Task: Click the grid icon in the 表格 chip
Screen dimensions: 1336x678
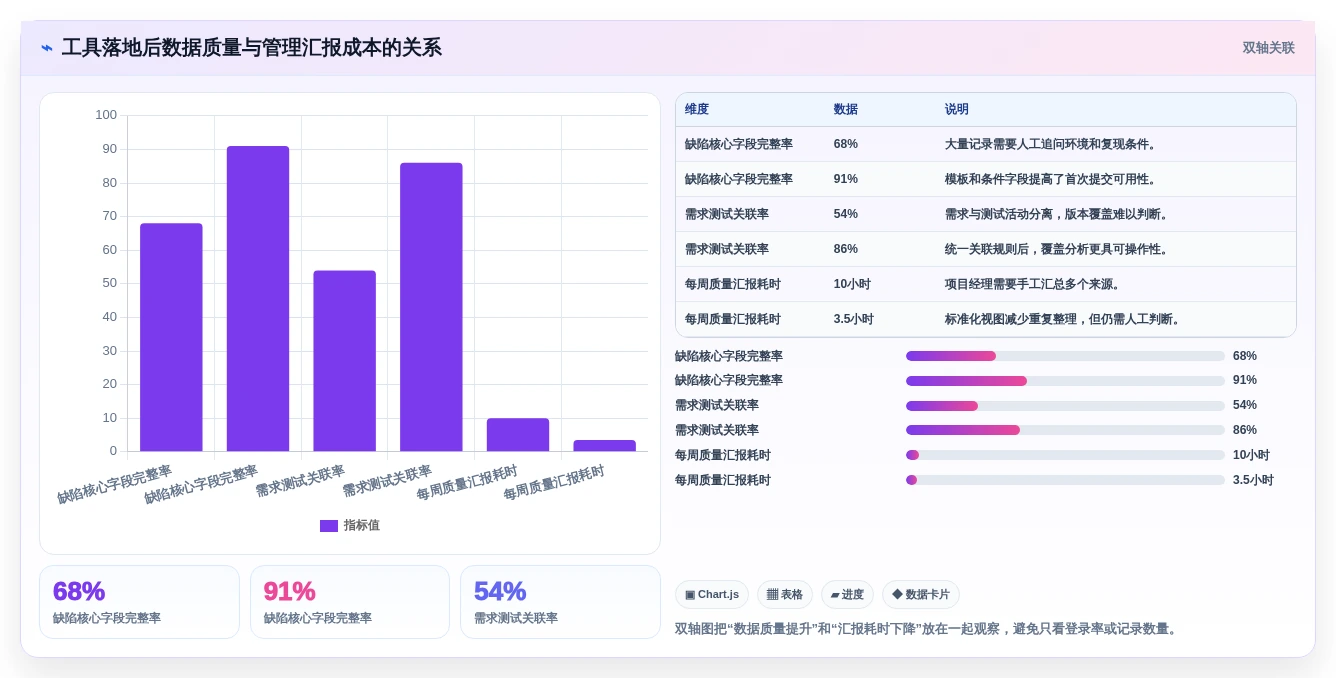Action: click(772, 595)
